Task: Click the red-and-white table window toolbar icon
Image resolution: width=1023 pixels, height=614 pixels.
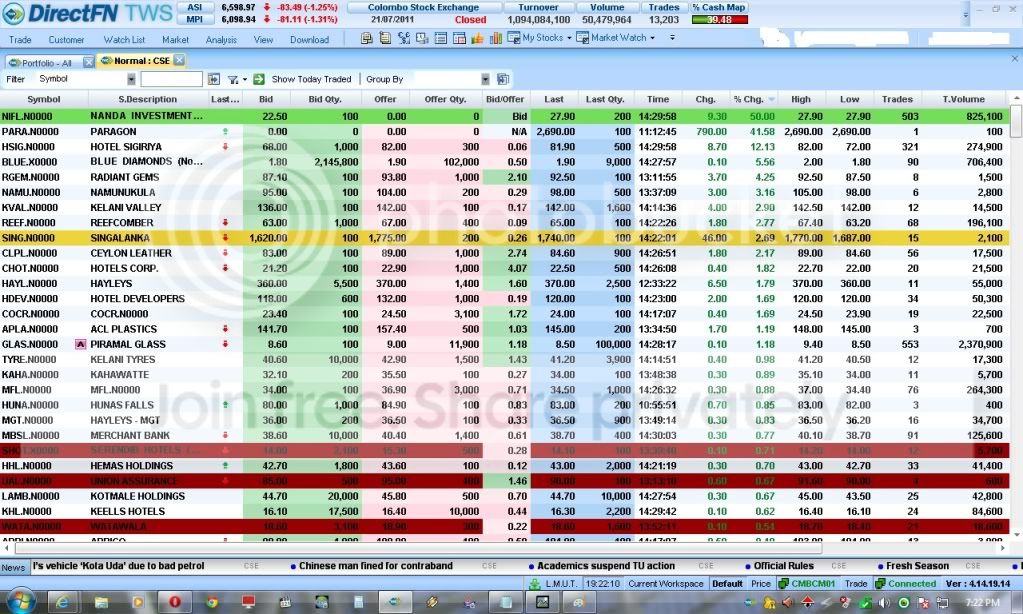Action: (459, 38)
